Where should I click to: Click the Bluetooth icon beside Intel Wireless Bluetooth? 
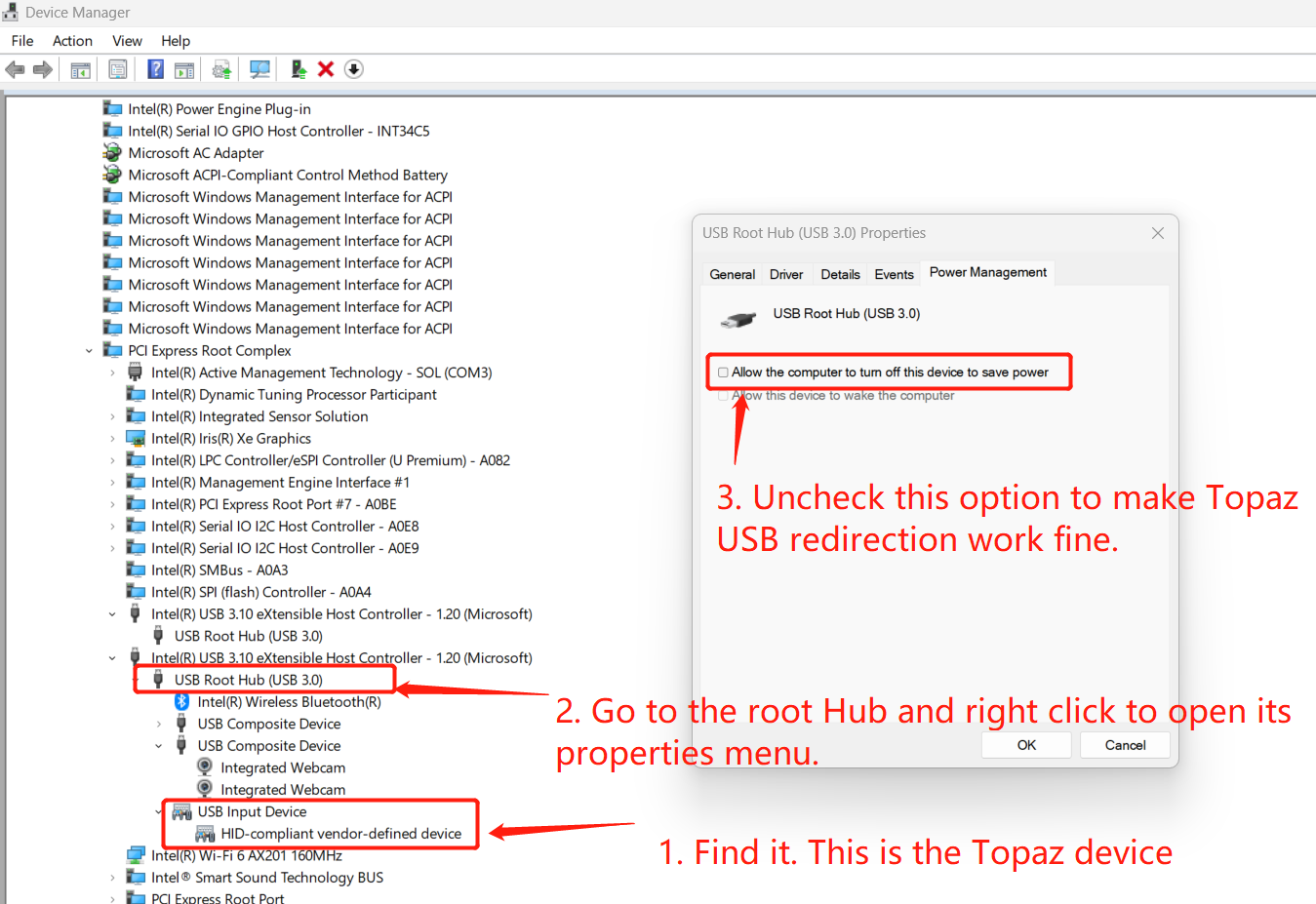[181, 701]
